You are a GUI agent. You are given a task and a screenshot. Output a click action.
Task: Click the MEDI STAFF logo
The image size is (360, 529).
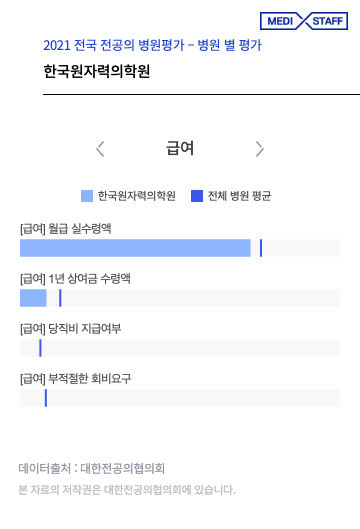304,21
